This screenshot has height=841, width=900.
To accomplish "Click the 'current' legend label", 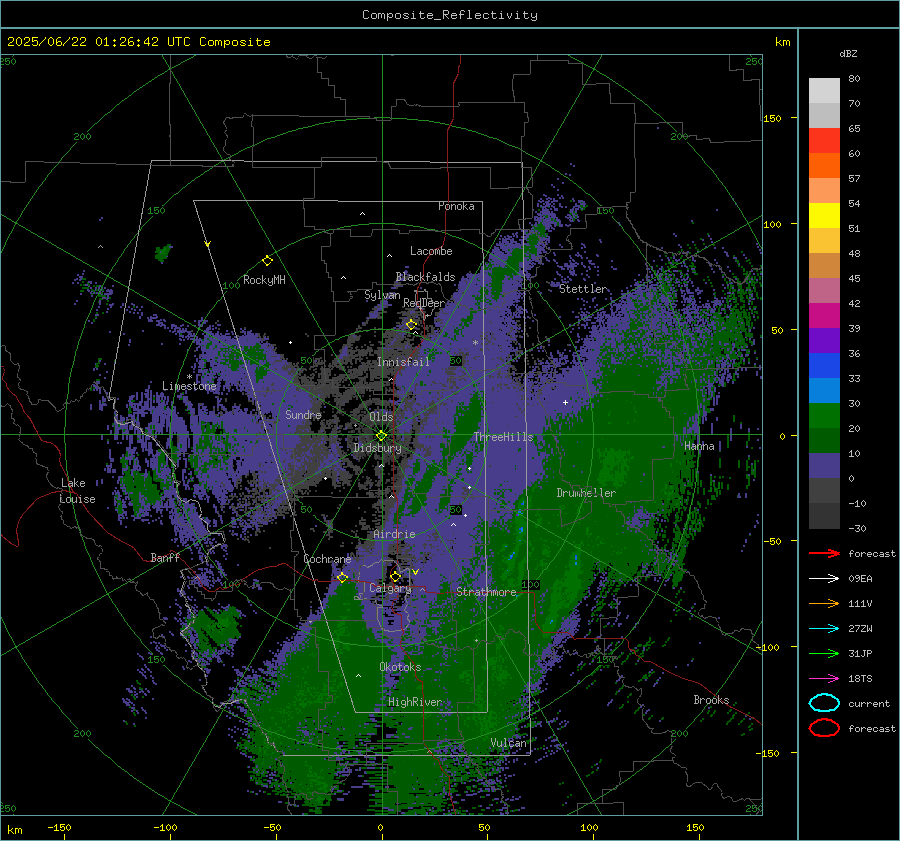I will click(x=869, y=703).
